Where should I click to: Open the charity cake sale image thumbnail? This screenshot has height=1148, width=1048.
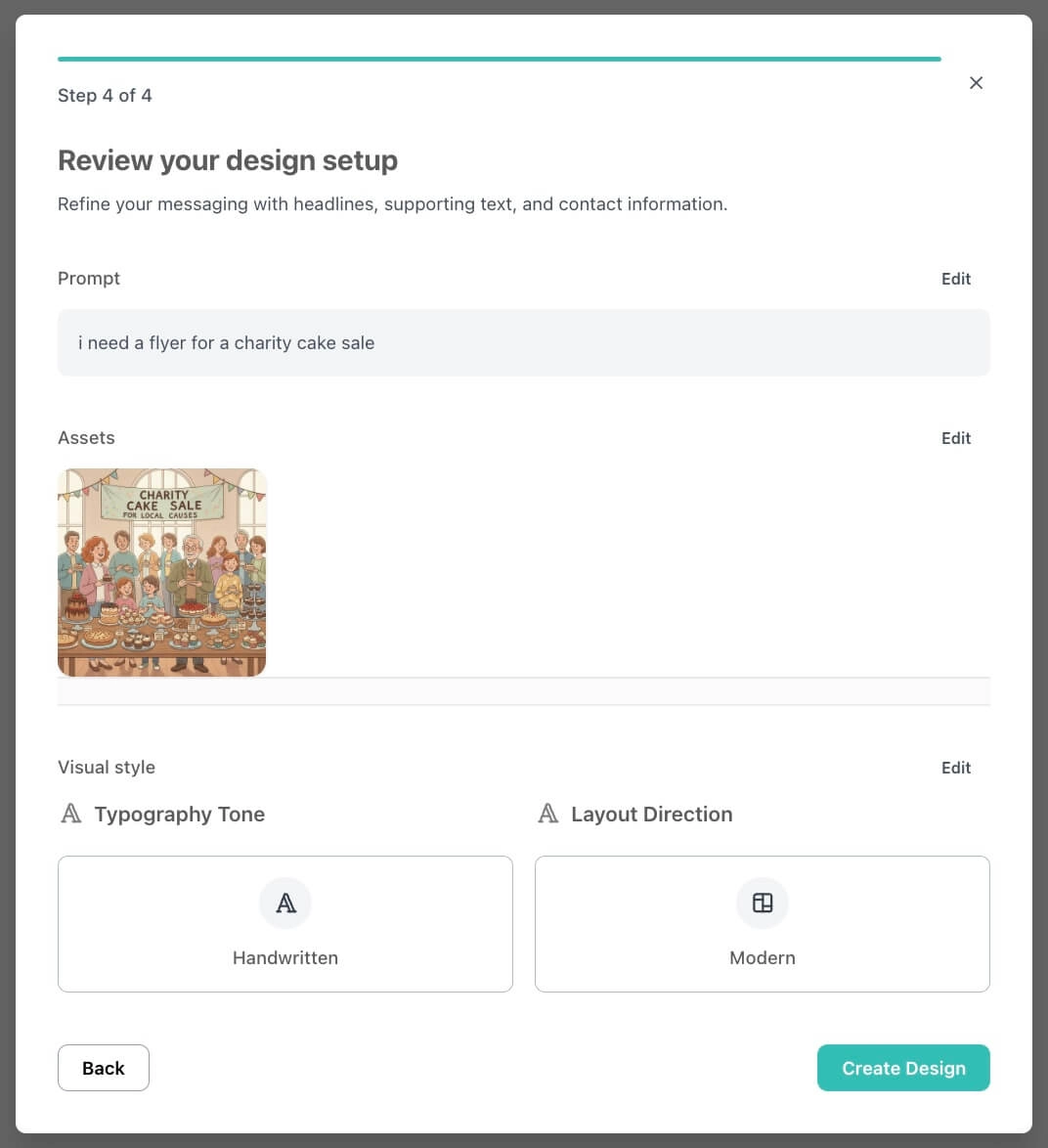161,573
